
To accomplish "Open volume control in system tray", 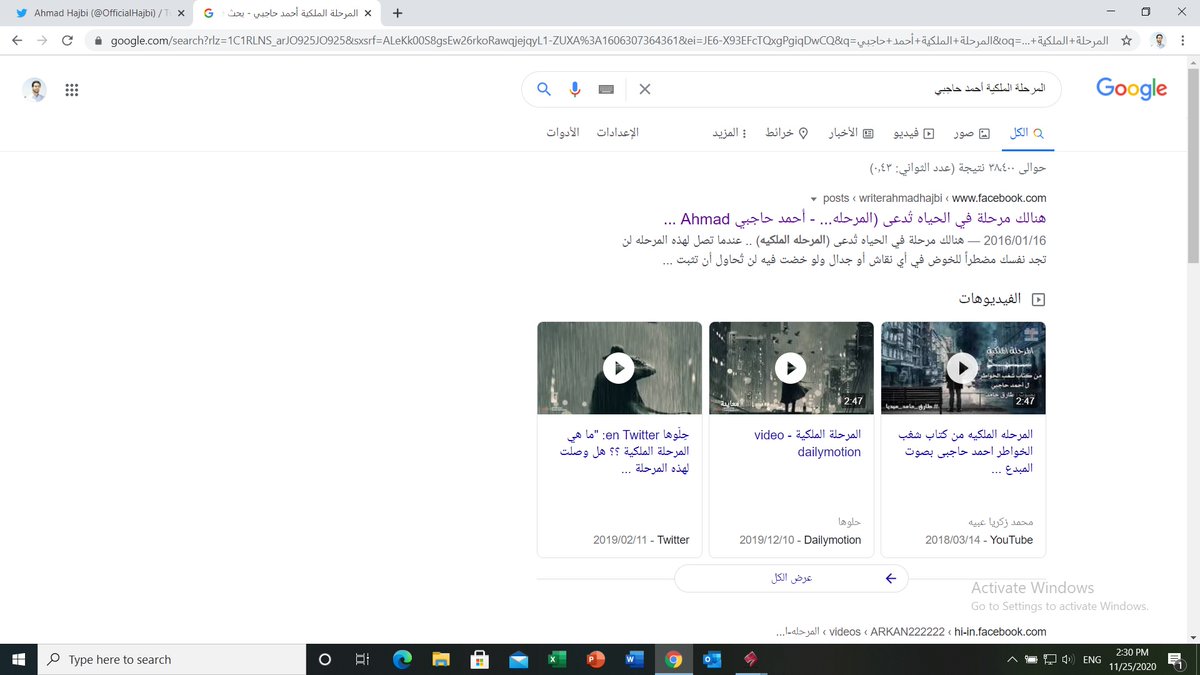I will coord(1069,659).
